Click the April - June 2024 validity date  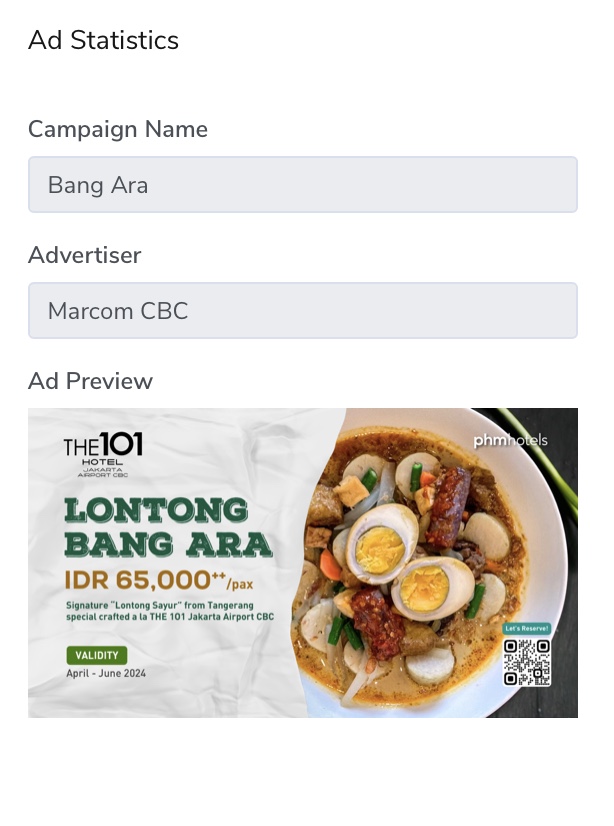click(x=105, y=674)
